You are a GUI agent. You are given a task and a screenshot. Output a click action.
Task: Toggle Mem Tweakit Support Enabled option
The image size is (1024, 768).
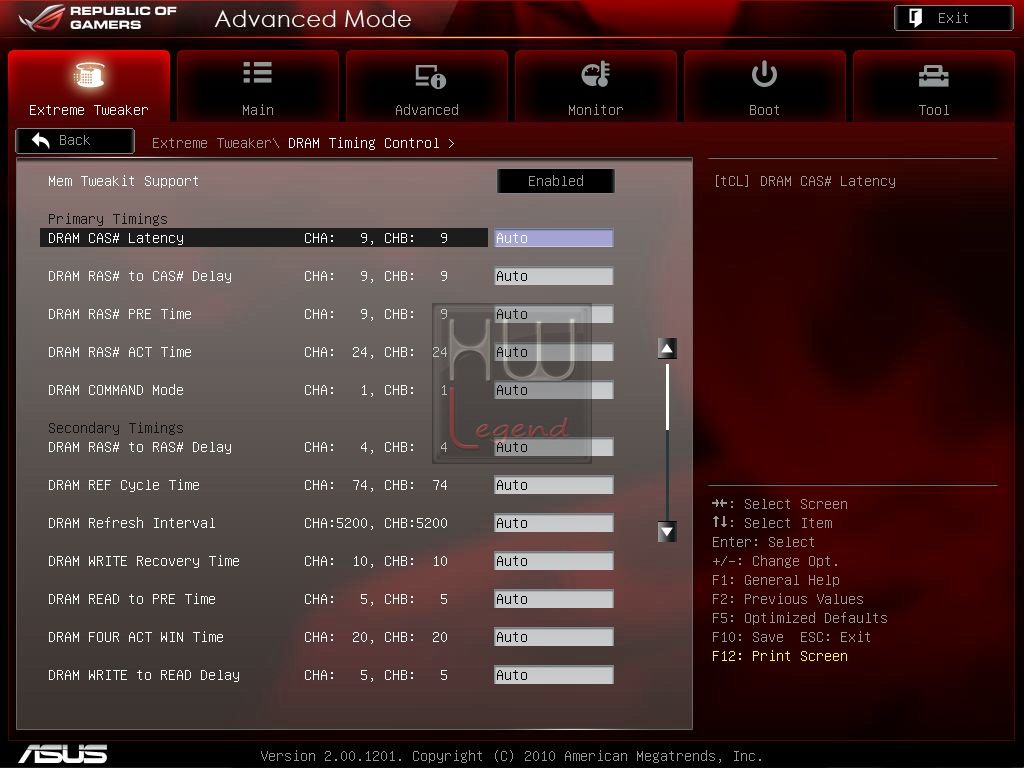[x=556, y=181]
